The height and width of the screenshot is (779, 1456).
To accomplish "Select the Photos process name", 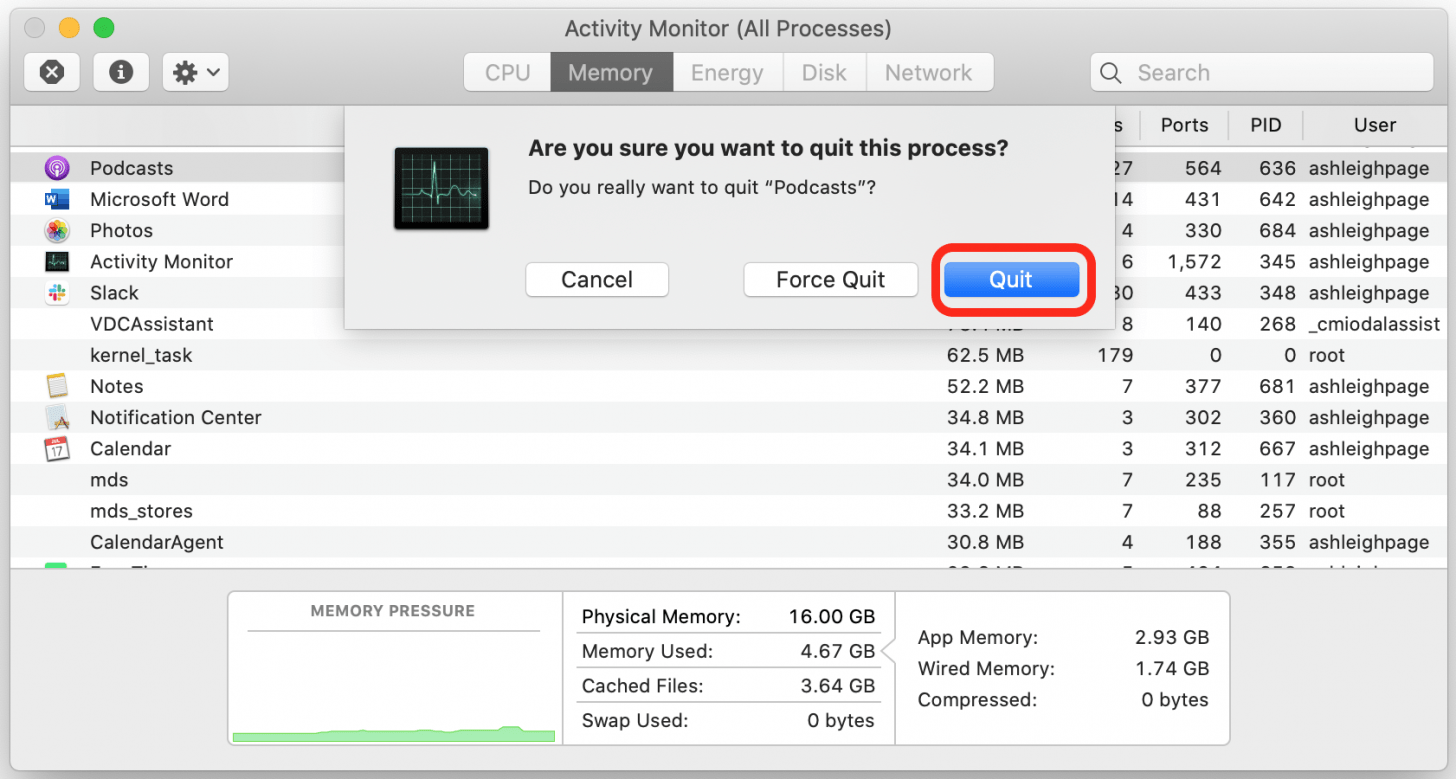I will [121, 230].
